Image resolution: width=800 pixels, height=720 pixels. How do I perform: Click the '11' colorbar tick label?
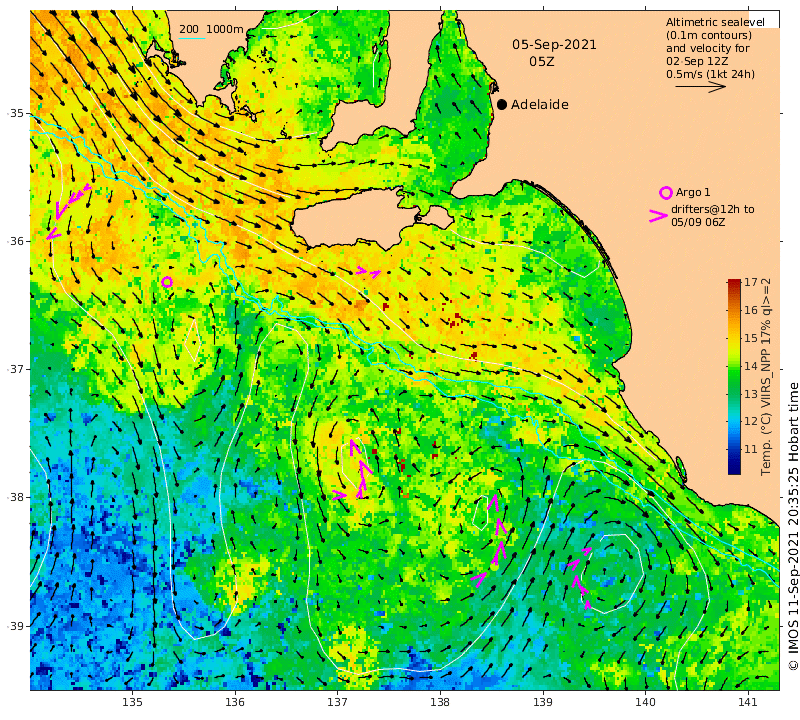(x=751, y=450)
